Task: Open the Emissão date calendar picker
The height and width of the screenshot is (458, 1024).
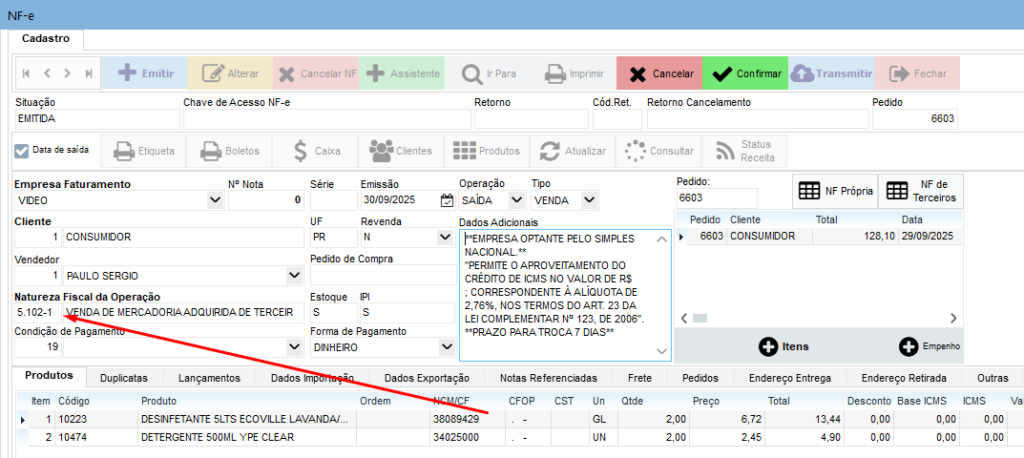Action: pyautogui.click(x=447, y=201)
